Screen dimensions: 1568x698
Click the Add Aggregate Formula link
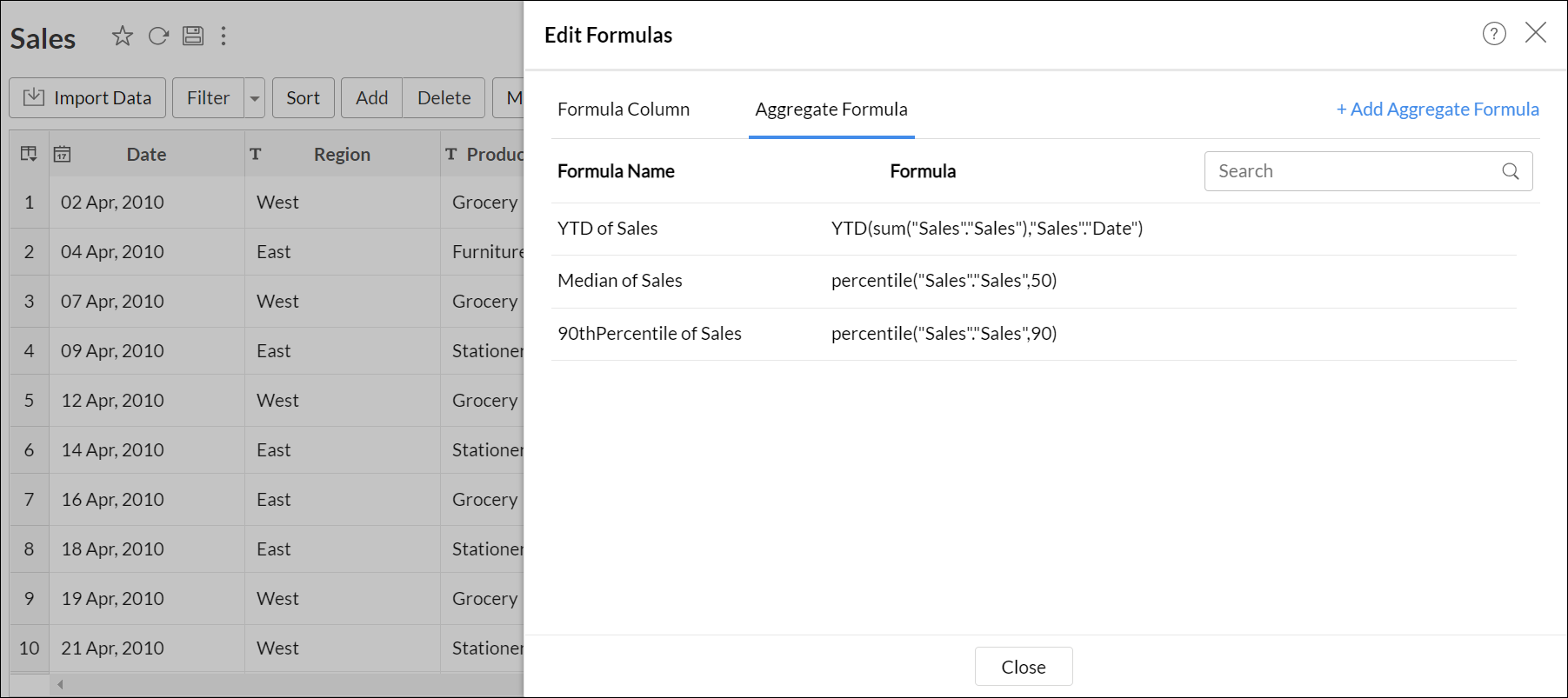click(x=1438, y=110)
